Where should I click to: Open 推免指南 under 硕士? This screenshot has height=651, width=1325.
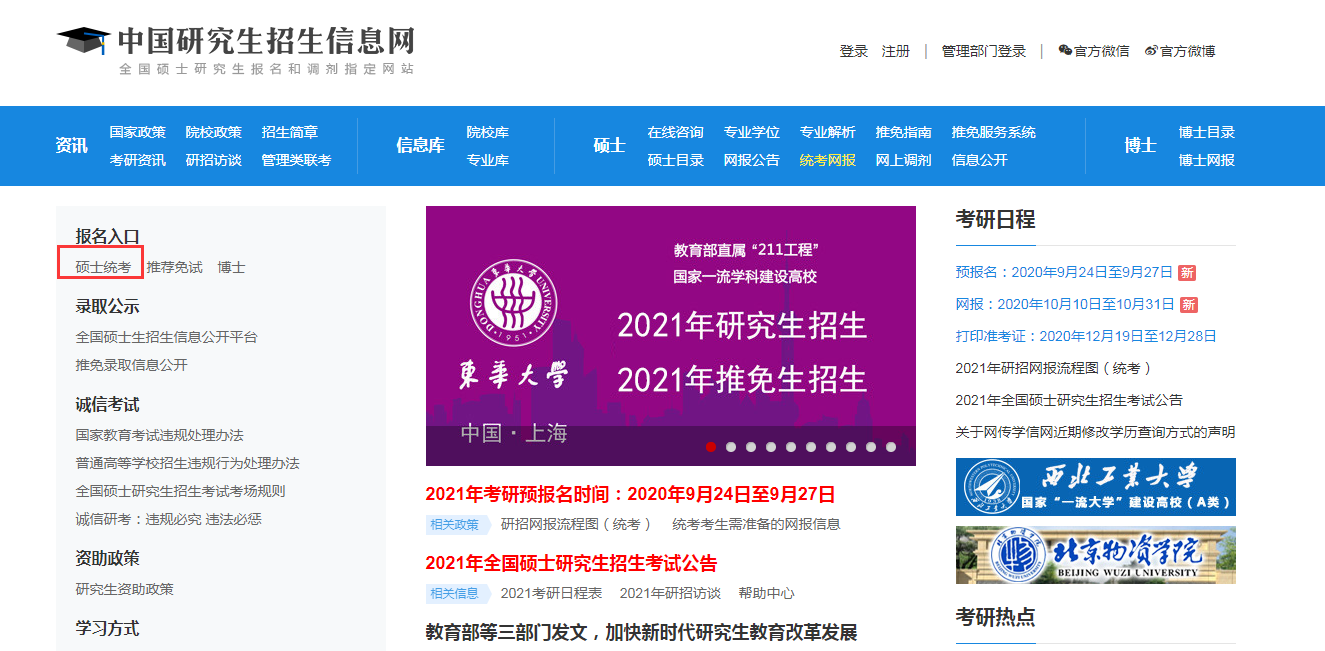pyautogui.click(x=904, y=132)
